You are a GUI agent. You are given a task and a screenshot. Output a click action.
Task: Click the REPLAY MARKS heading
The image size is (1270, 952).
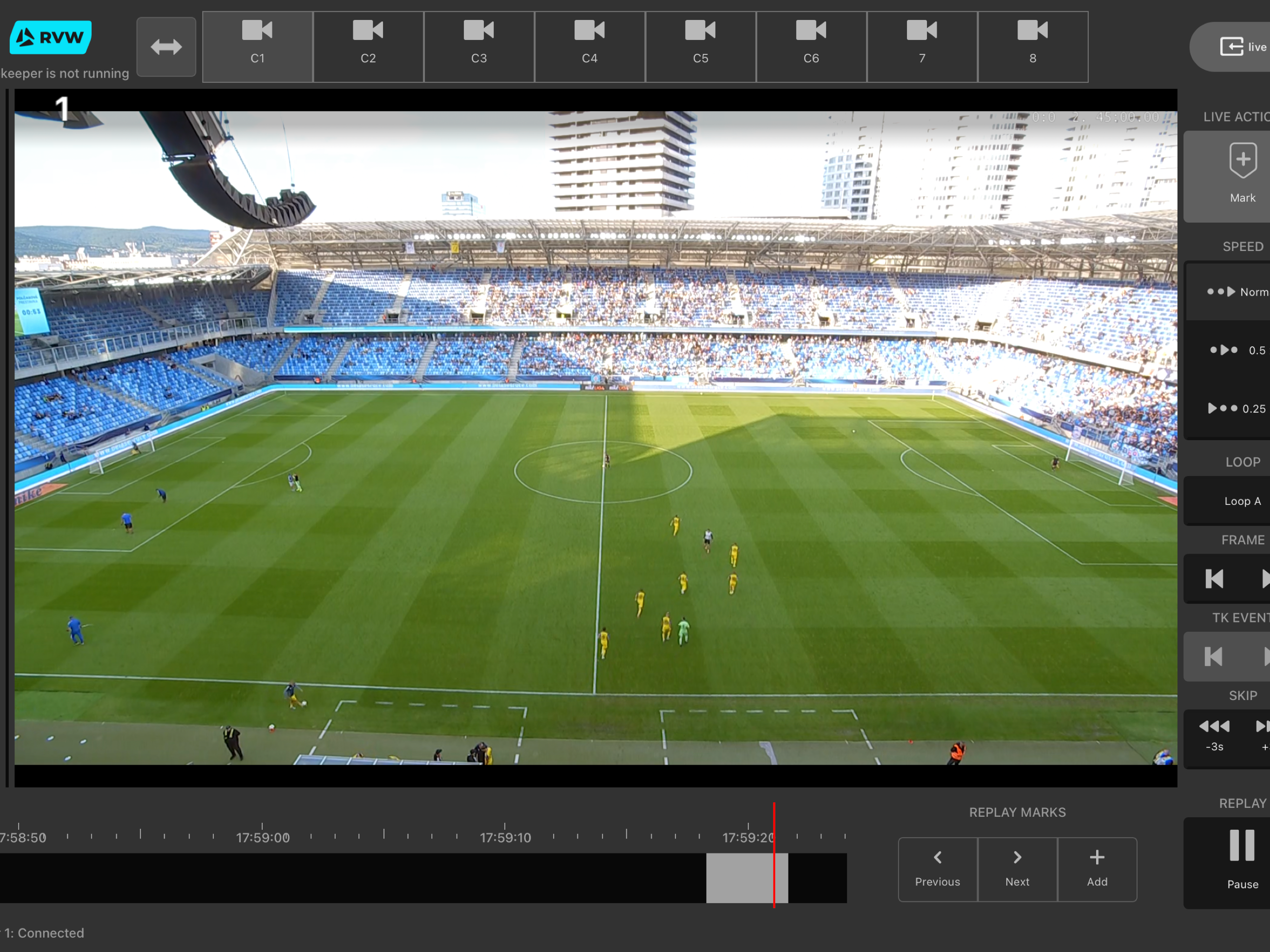click(1018, 813)
